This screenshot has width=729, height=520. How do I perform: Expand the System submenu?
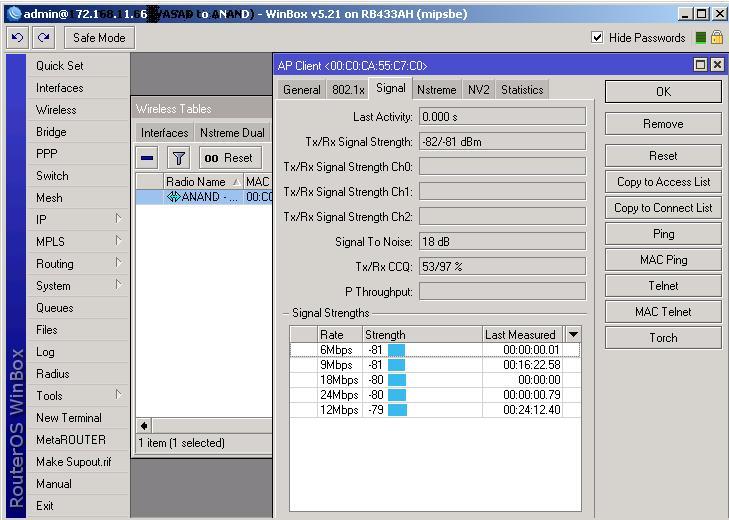click(x=119, y=285)
